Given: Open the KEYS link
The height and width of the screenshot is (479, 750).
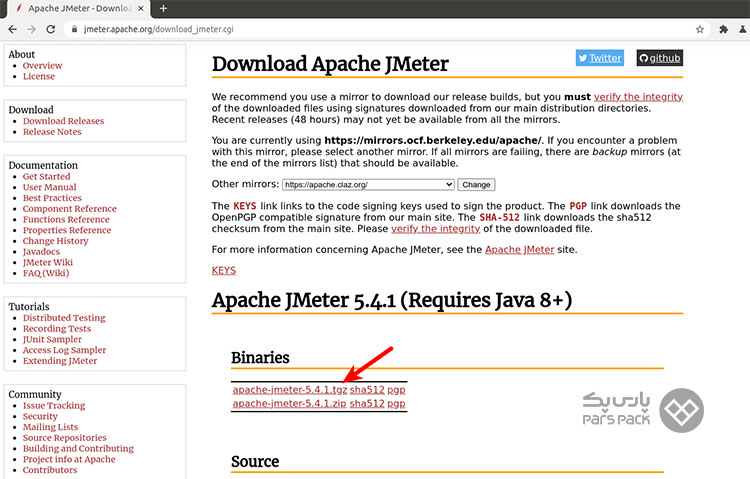Looking at the screenshot, I should (x=224, y=270).
